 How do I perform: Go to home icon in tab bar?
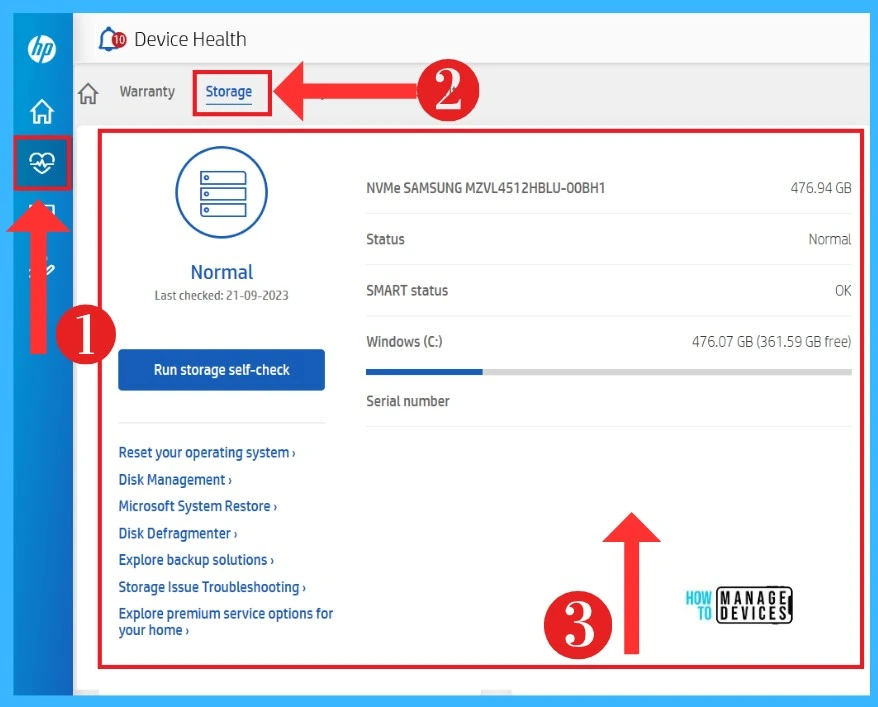click(x=88, y=93)
